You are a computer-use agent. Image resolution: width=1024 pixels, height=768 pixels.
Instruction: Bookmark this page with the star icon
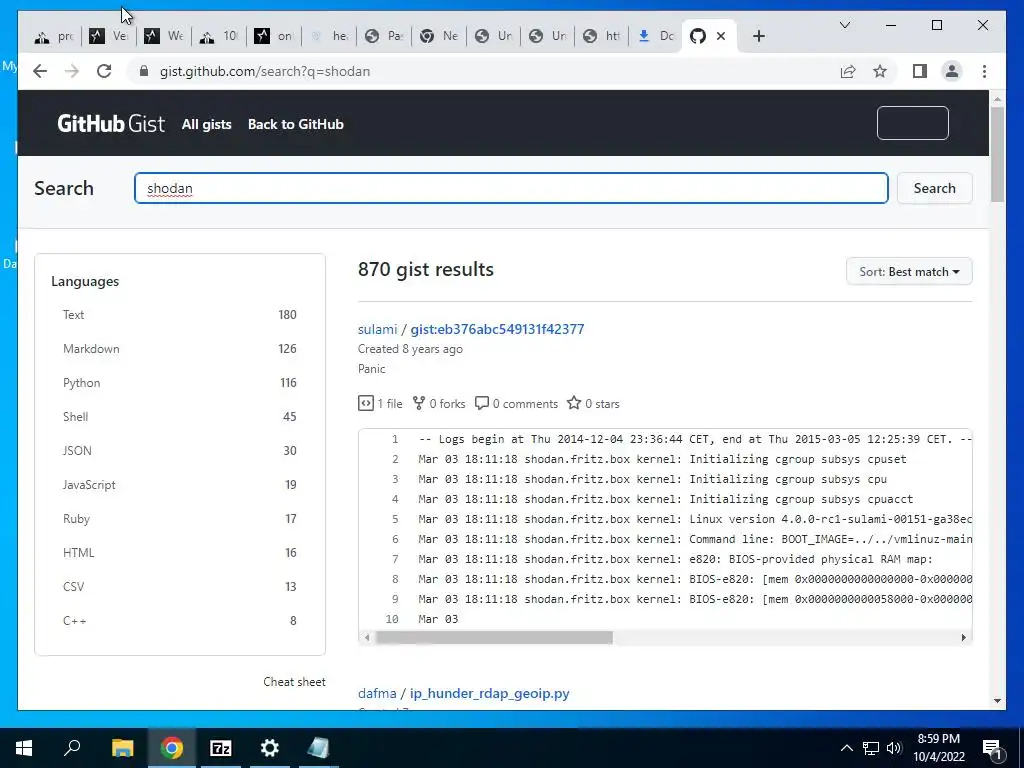(880, 71)
